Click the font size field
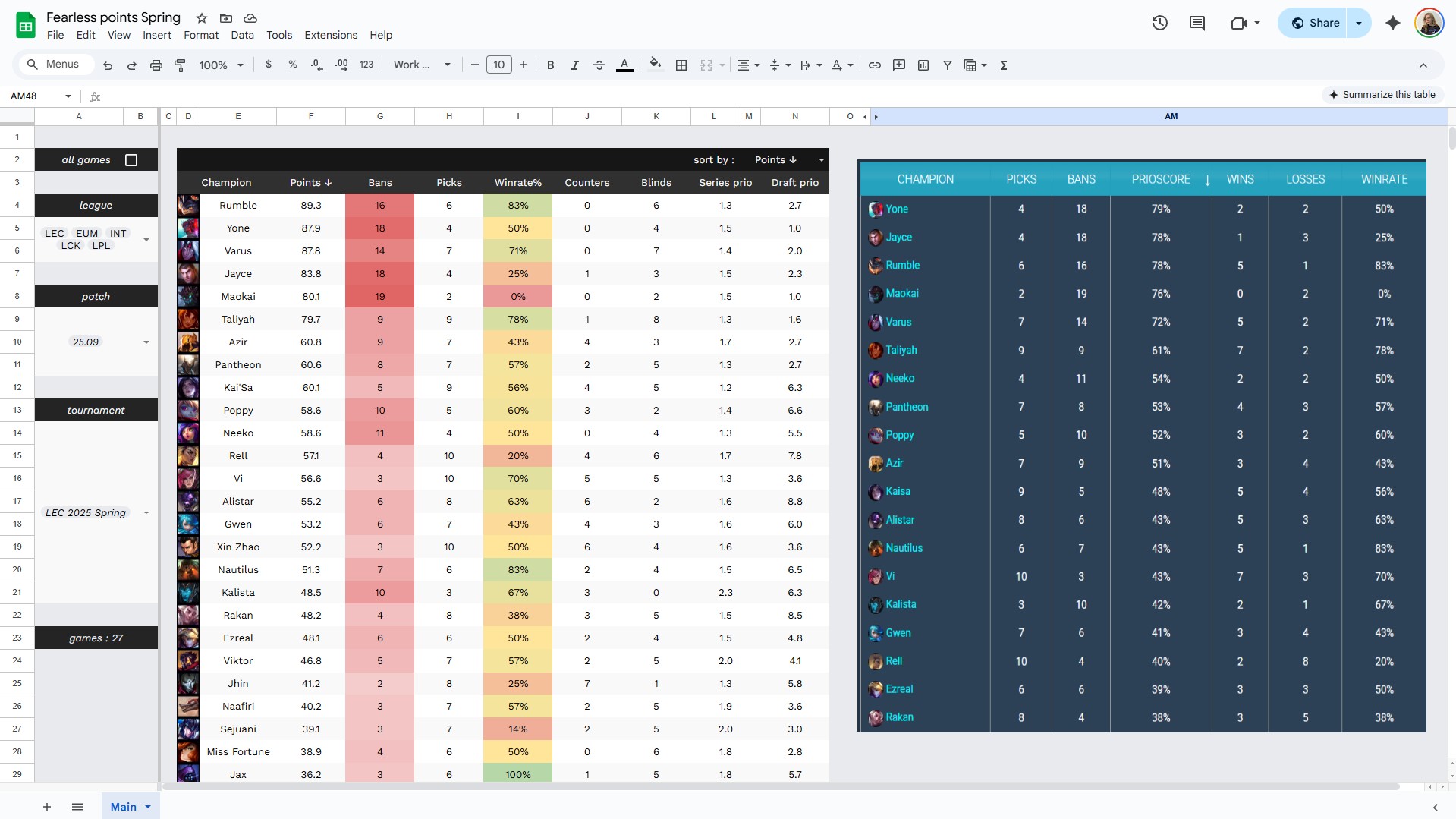Screen dimensions: 1456x819 499,65
